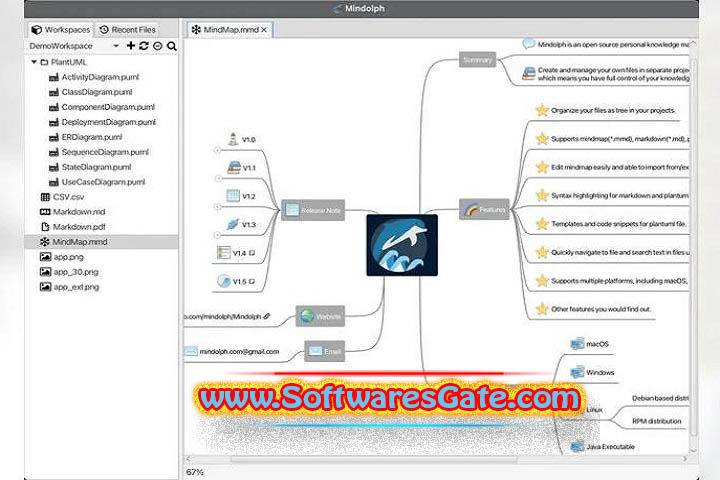Click the new file plus icon
The image size is (720, 480).
click(131, 45)
